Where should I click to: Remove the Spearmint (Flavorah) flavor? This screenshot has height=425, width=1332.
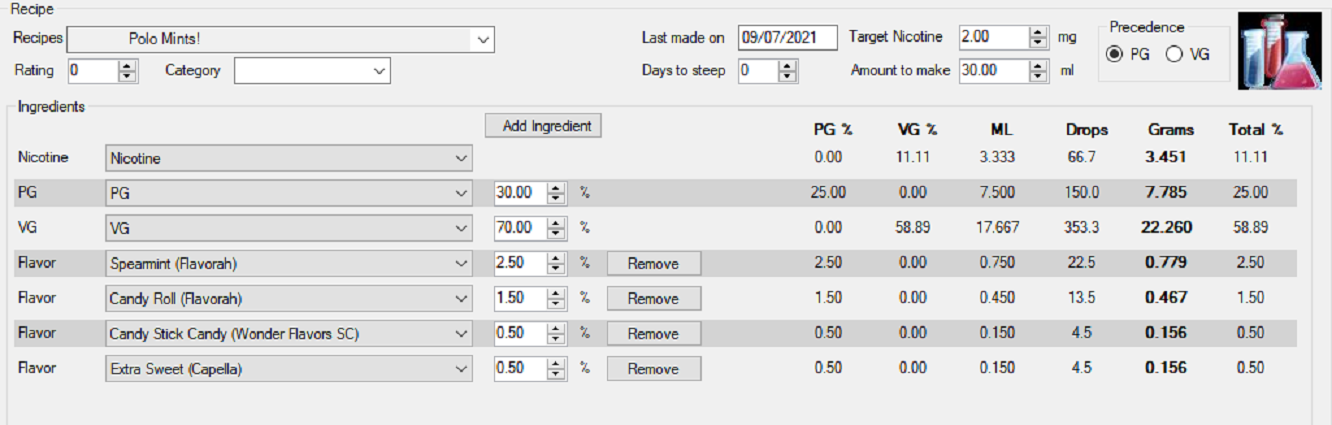(654, 264)
